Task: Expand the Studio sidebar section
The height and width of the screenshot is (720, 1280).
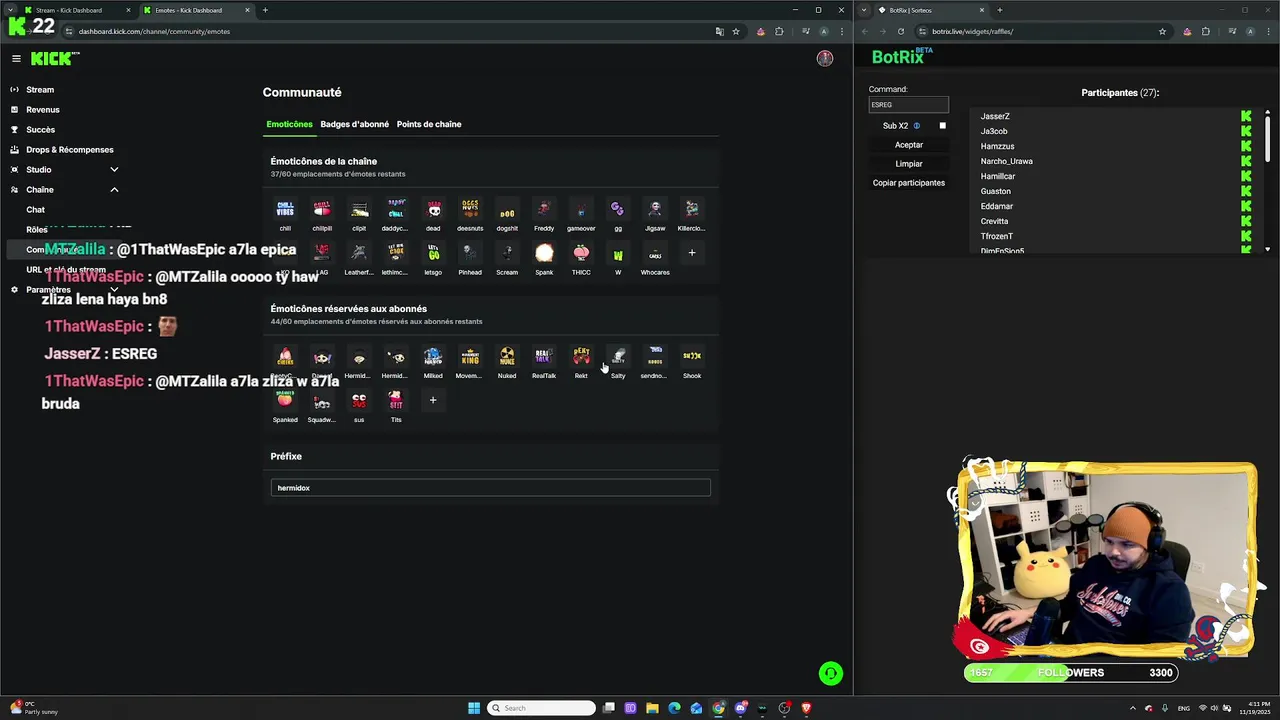Action: (x=114, y=170)
